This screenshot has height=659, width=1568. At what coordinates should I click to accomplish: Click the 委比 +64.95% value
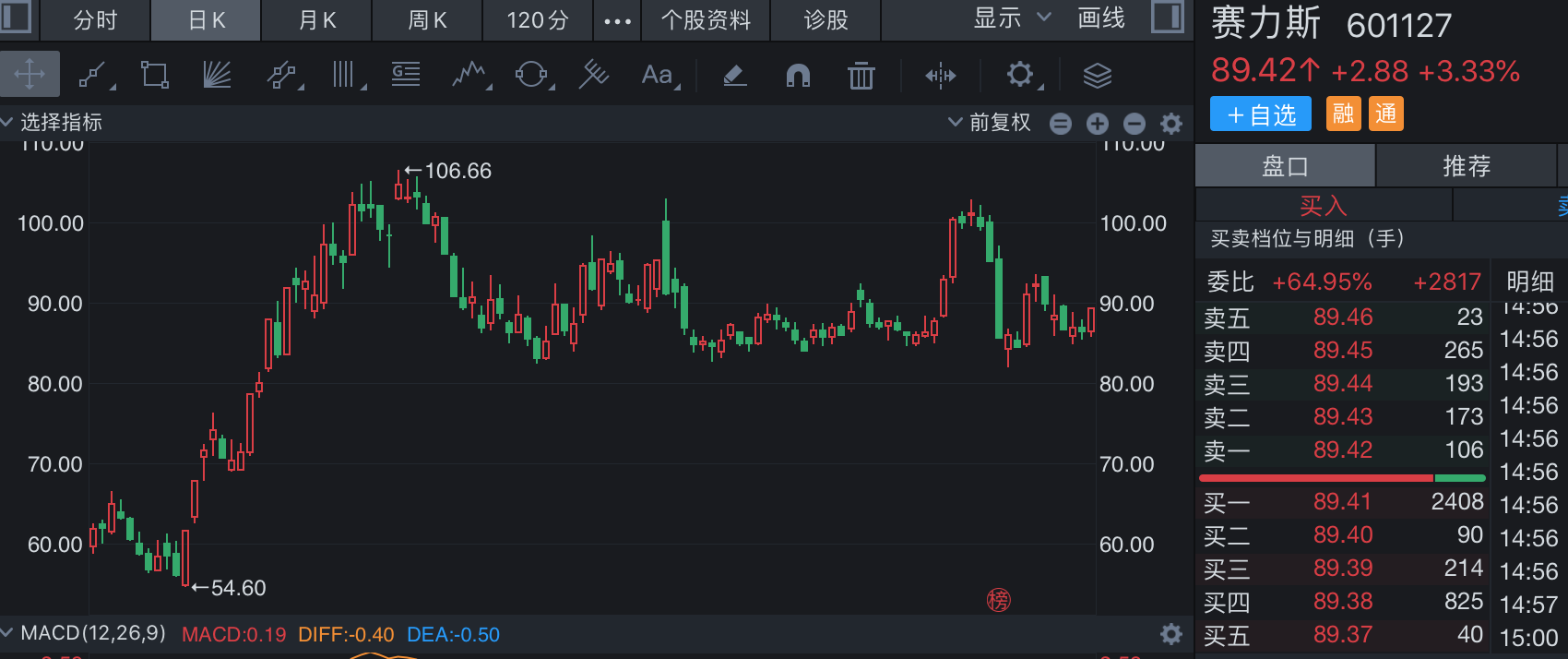click(1322, 282)
